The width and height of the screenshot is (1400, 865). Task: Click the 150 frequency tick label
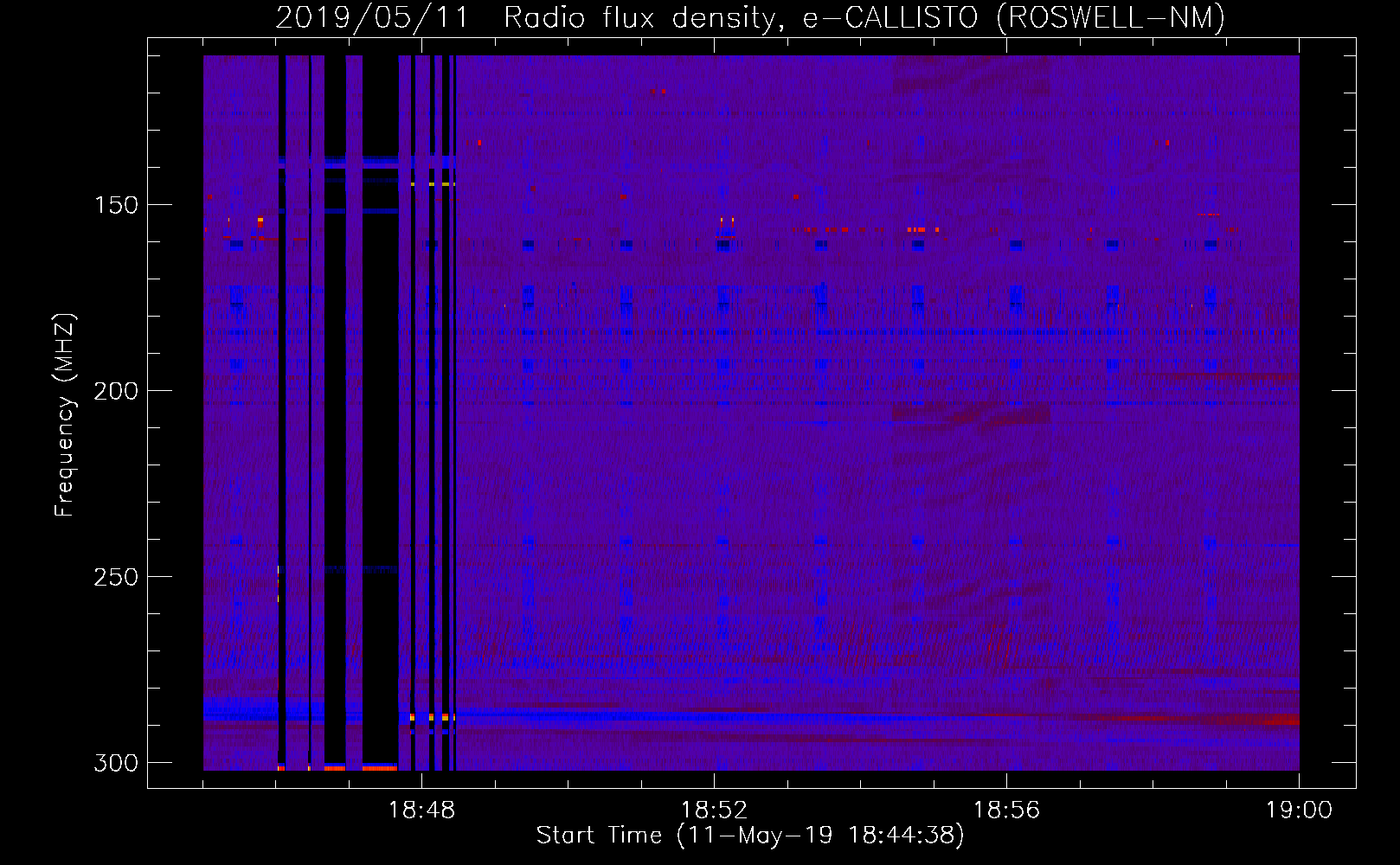(116, 205)
